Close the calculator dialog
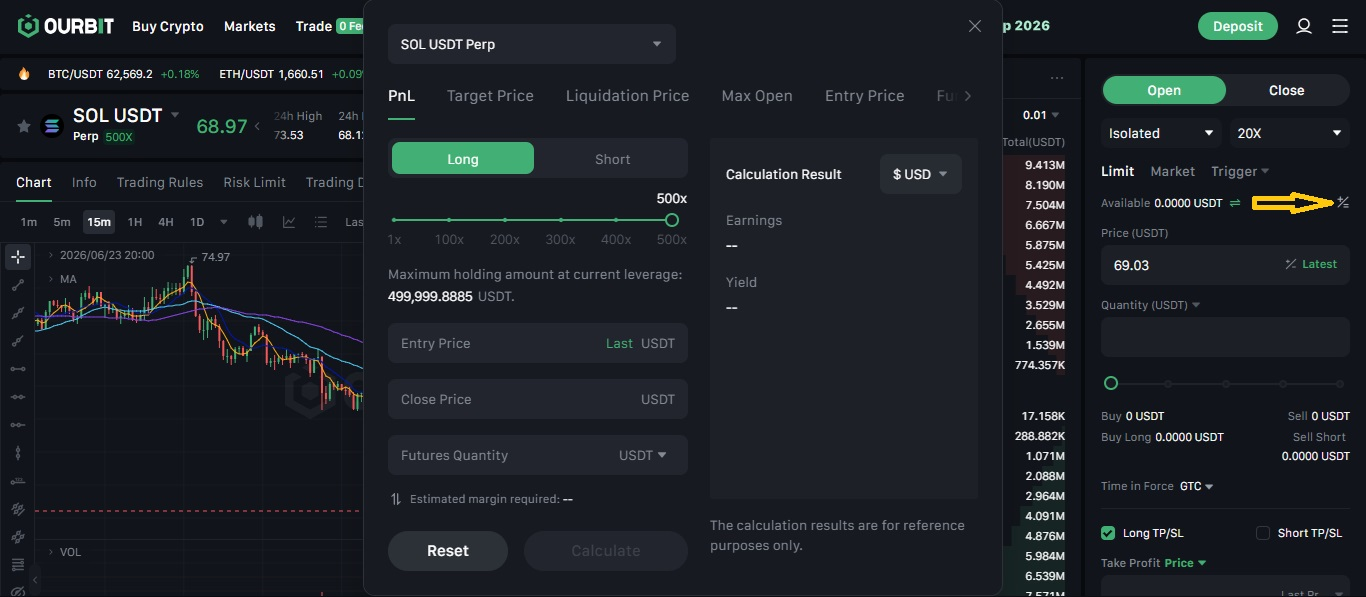 pos(975,26)
